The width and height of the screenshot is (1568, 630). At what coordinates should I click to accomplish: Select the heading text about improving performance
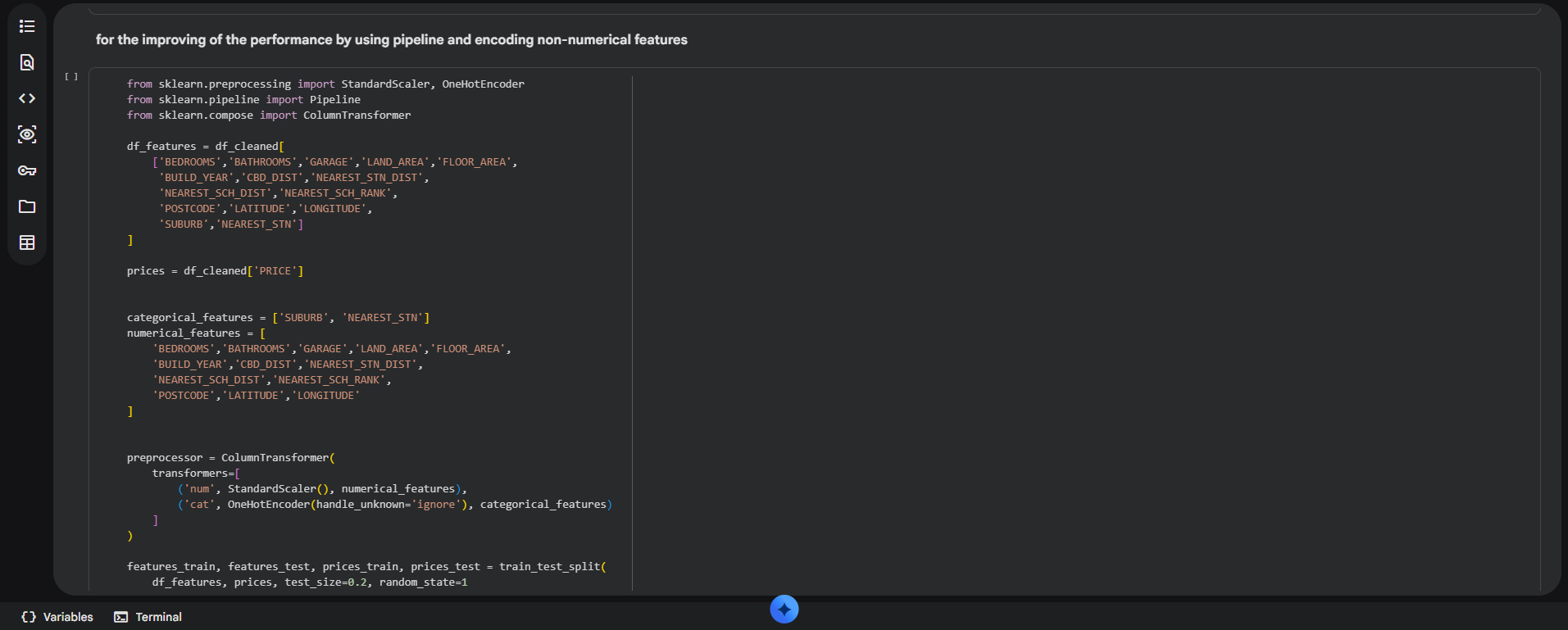coord(391,39)
